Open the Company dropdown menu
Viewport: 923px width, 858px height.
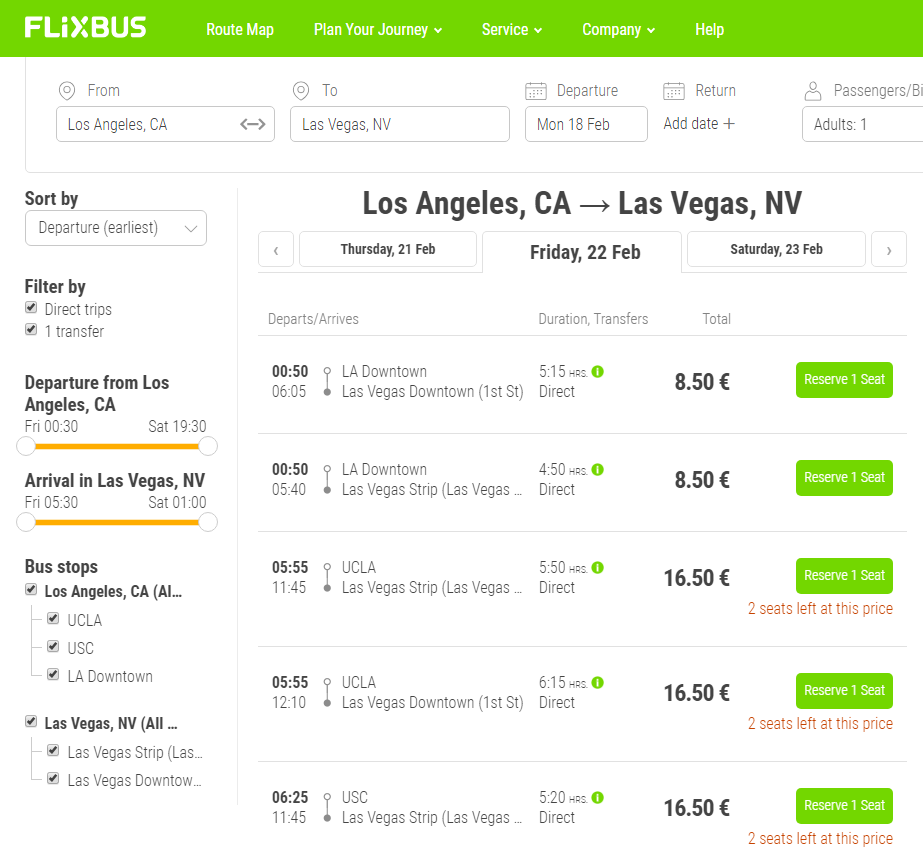(618, 29)
